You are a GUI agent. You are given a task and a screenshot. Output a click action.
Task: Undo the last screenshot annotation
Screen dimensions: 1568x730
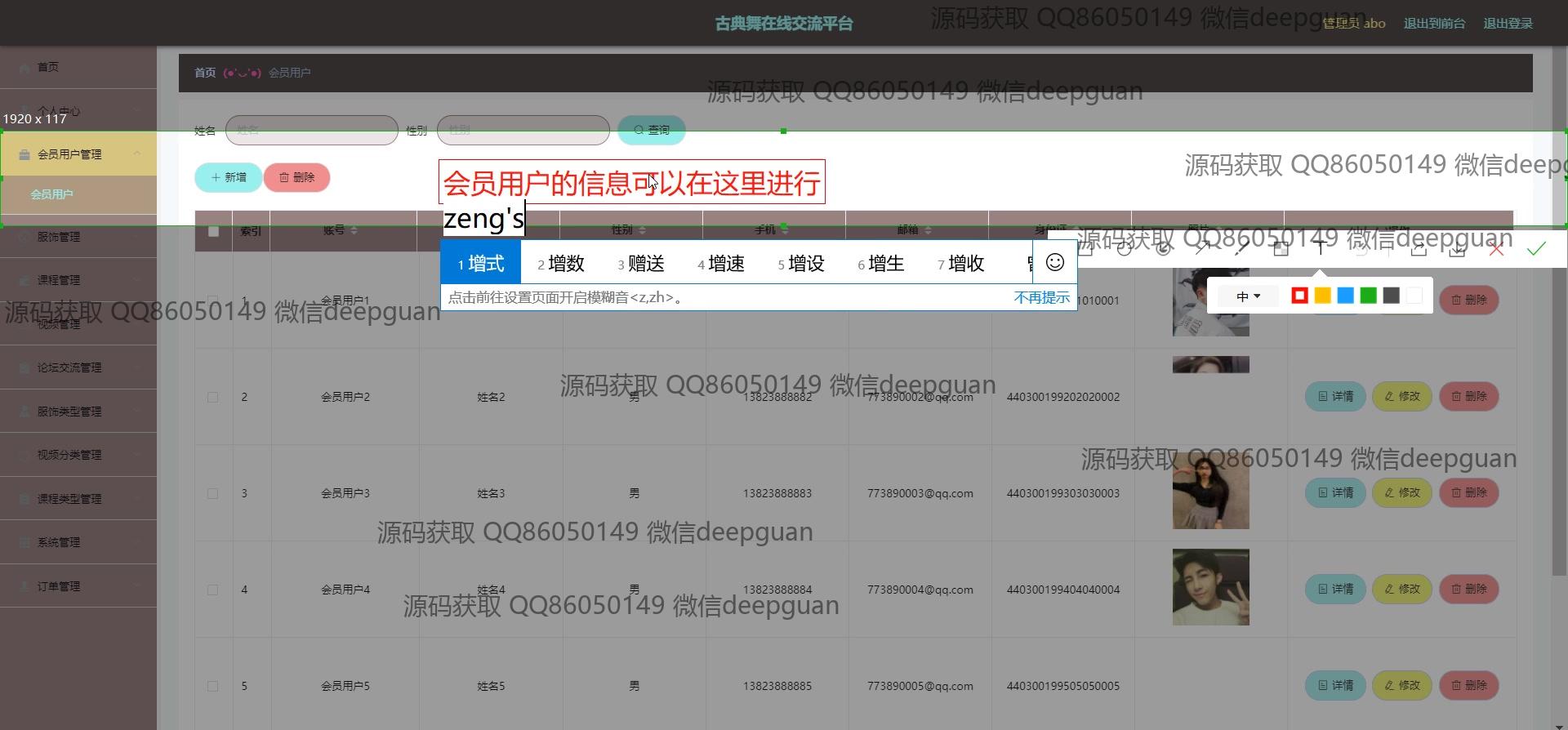[x=1361, y=249]
